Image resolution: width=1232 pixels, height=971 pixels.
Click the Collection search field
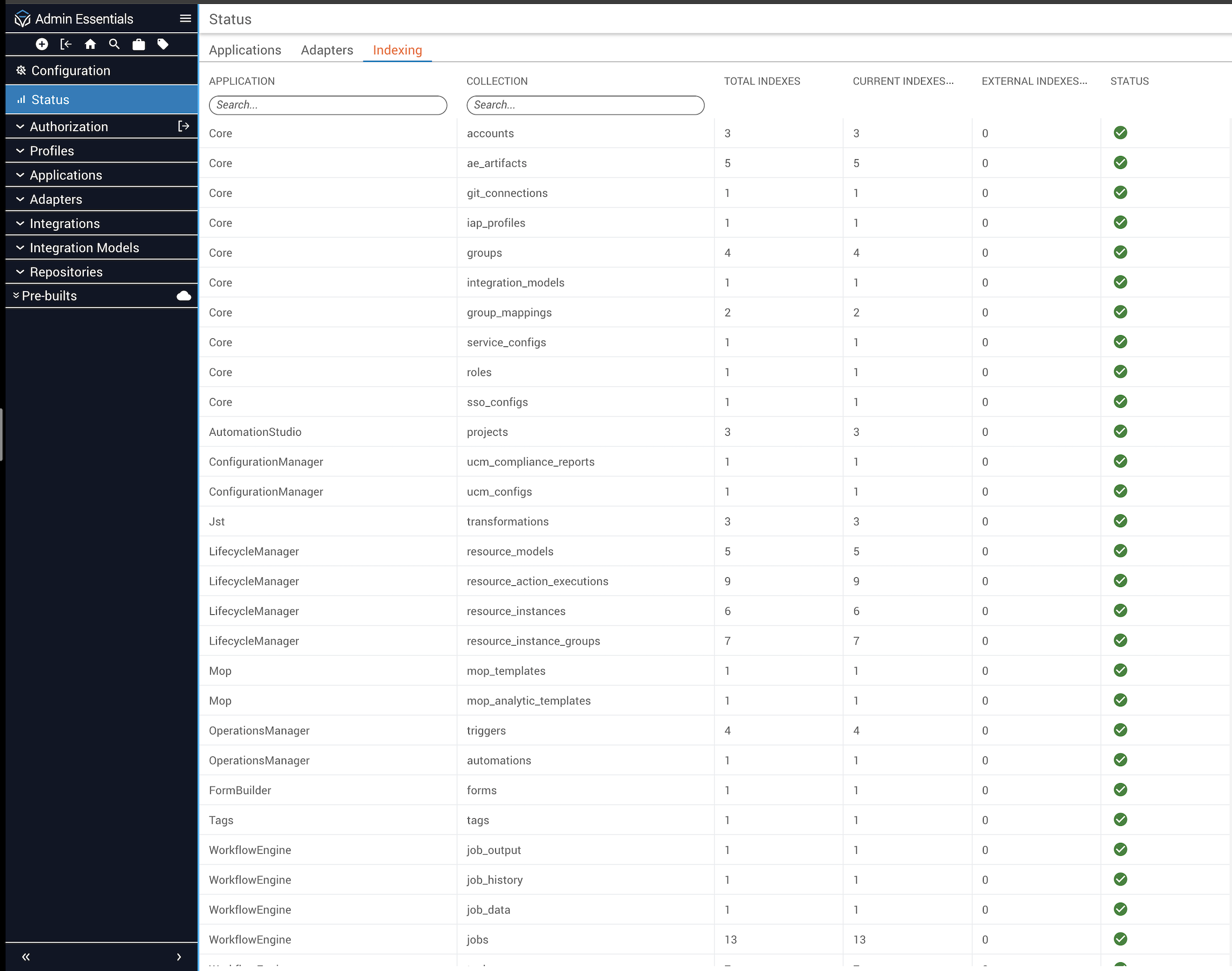pos(585,105)
